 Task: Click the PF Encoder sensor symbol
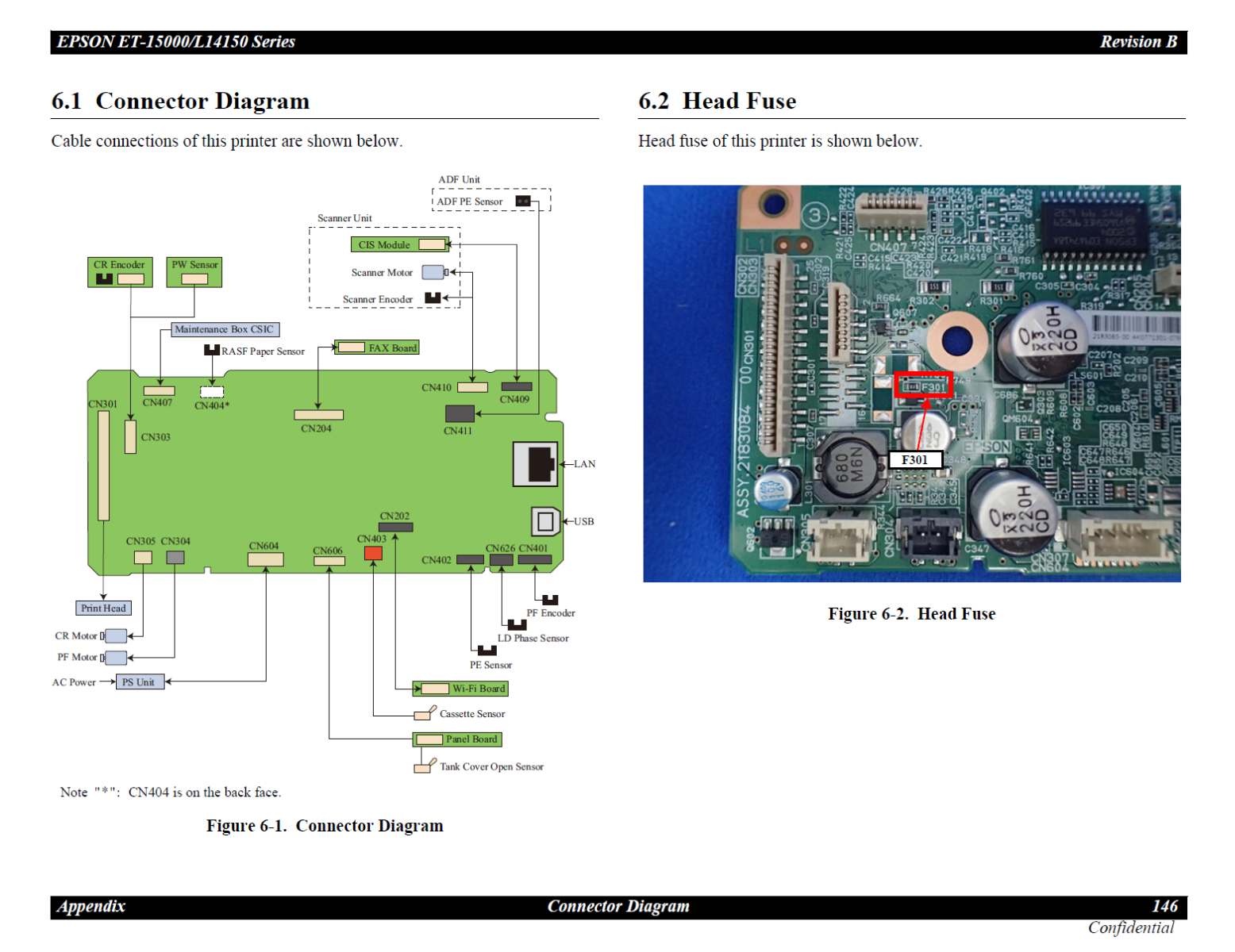pyautogui.click(x=550, y=600)
